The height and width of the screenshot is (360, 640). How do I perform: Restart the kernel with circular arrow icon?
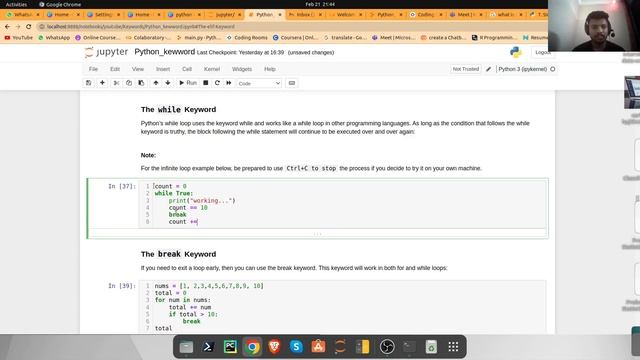click(217, 83)
